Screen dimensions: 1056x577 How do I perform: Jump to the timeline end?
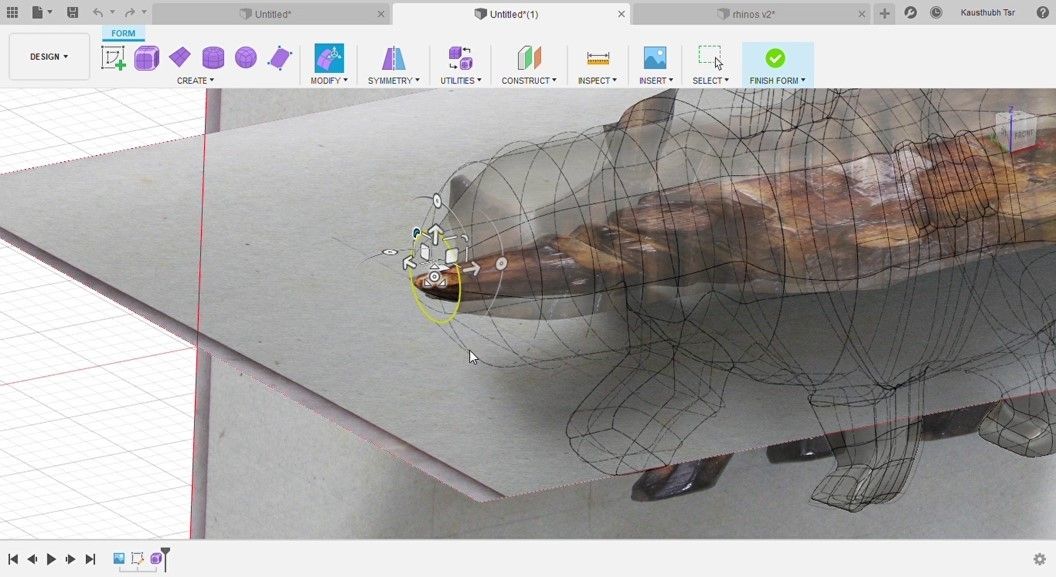click(90, 559)
